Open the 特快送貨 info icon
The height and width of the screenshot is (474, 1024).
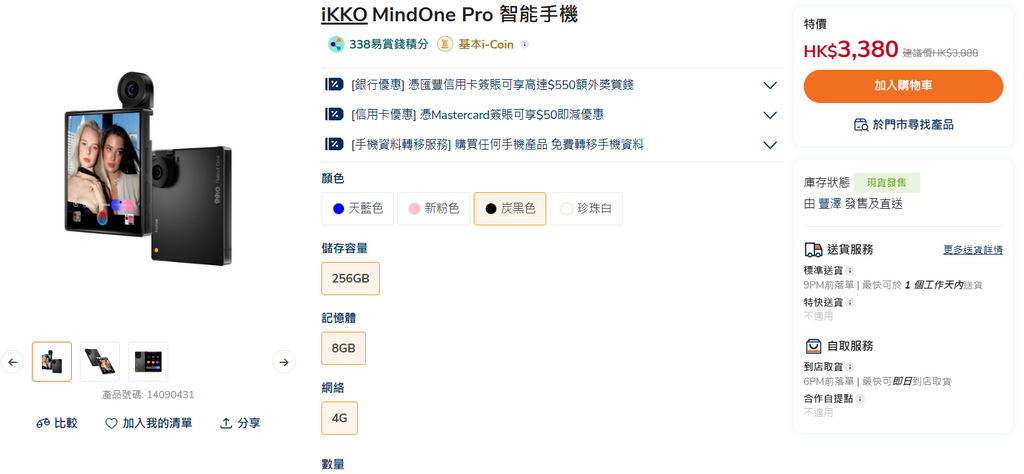click(850, 302)
